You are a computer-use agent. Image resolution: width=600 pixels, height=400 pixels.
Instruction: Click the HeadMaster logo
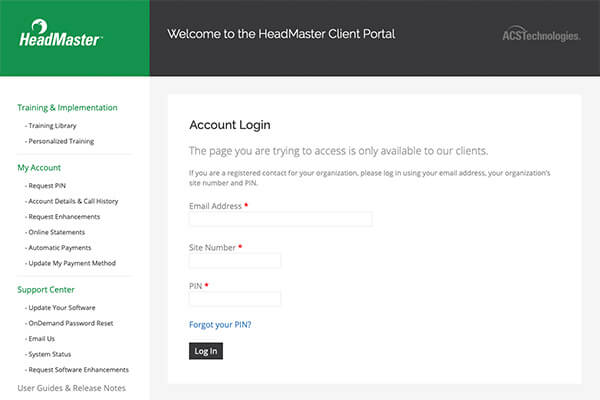click(61, 33)
